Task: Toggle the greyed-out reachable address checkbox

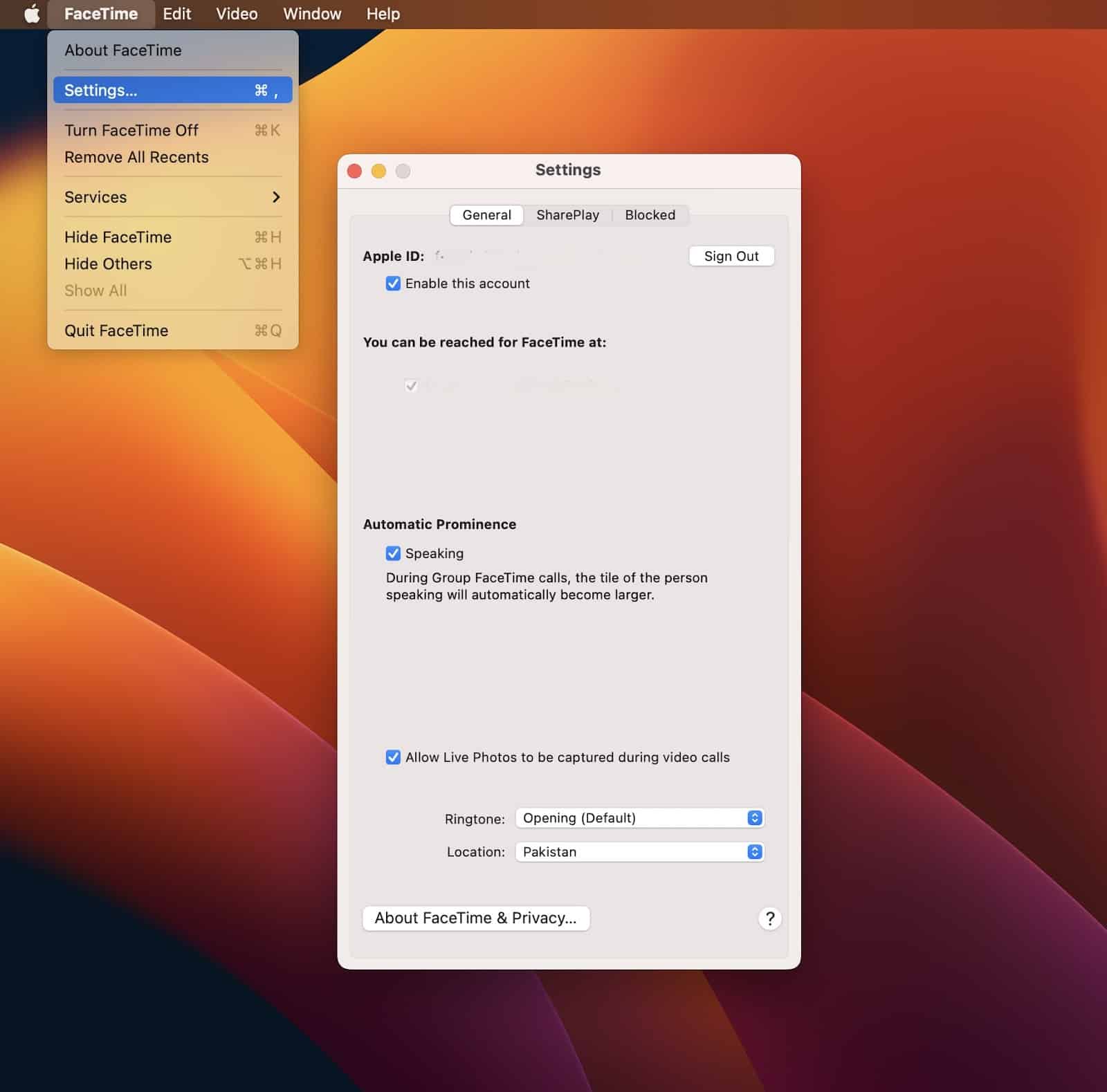Action: click(x=411, y=385)
